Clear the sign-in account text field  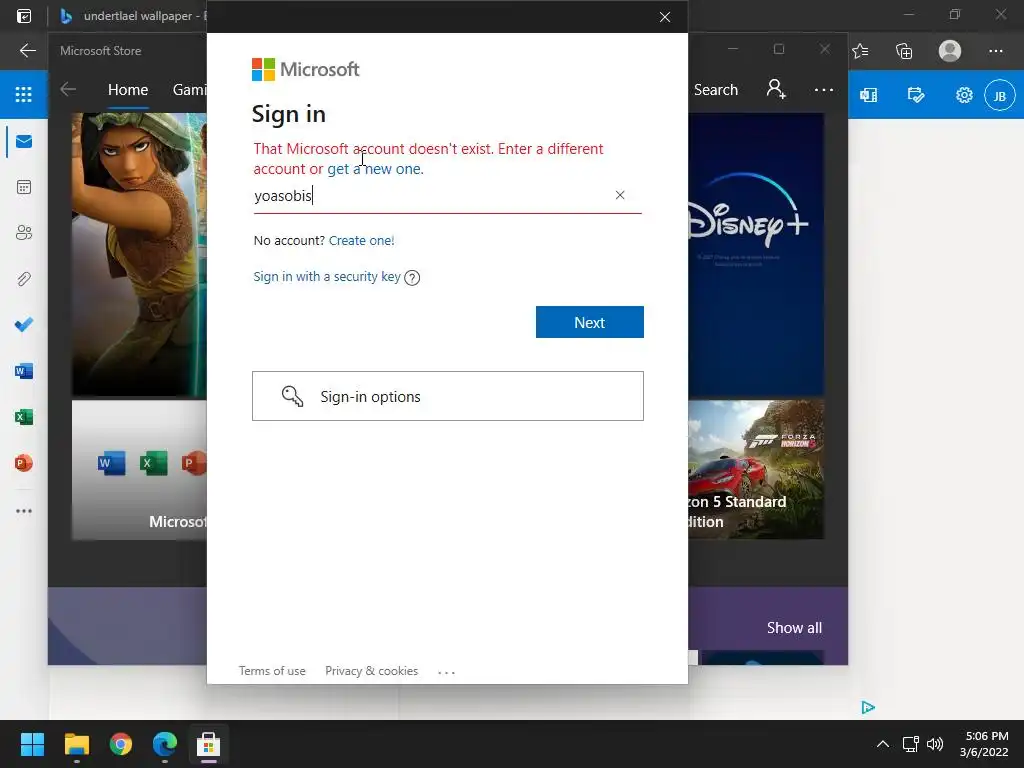click(620, 195)
